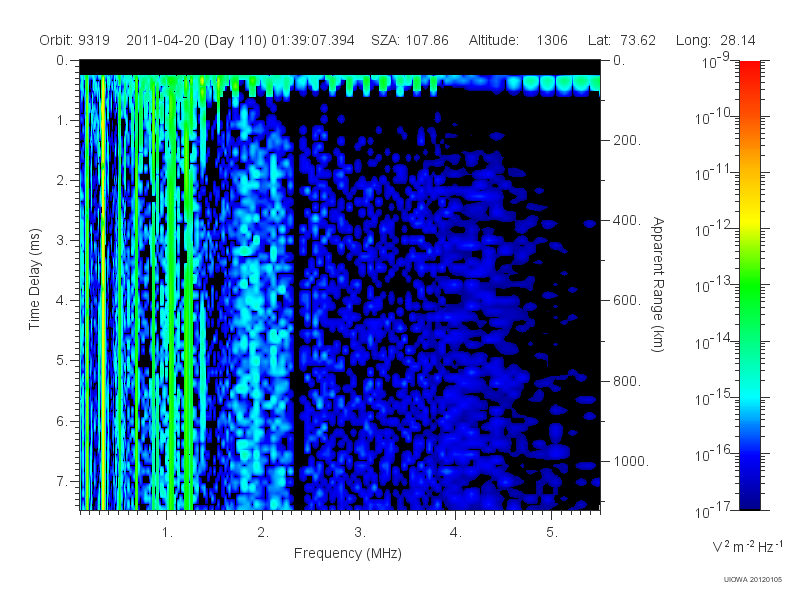The height and width of the screenshot is (600, 800).
Task: Click the 5. tick on the frequency axis
Action: click(x=552, y=533)
